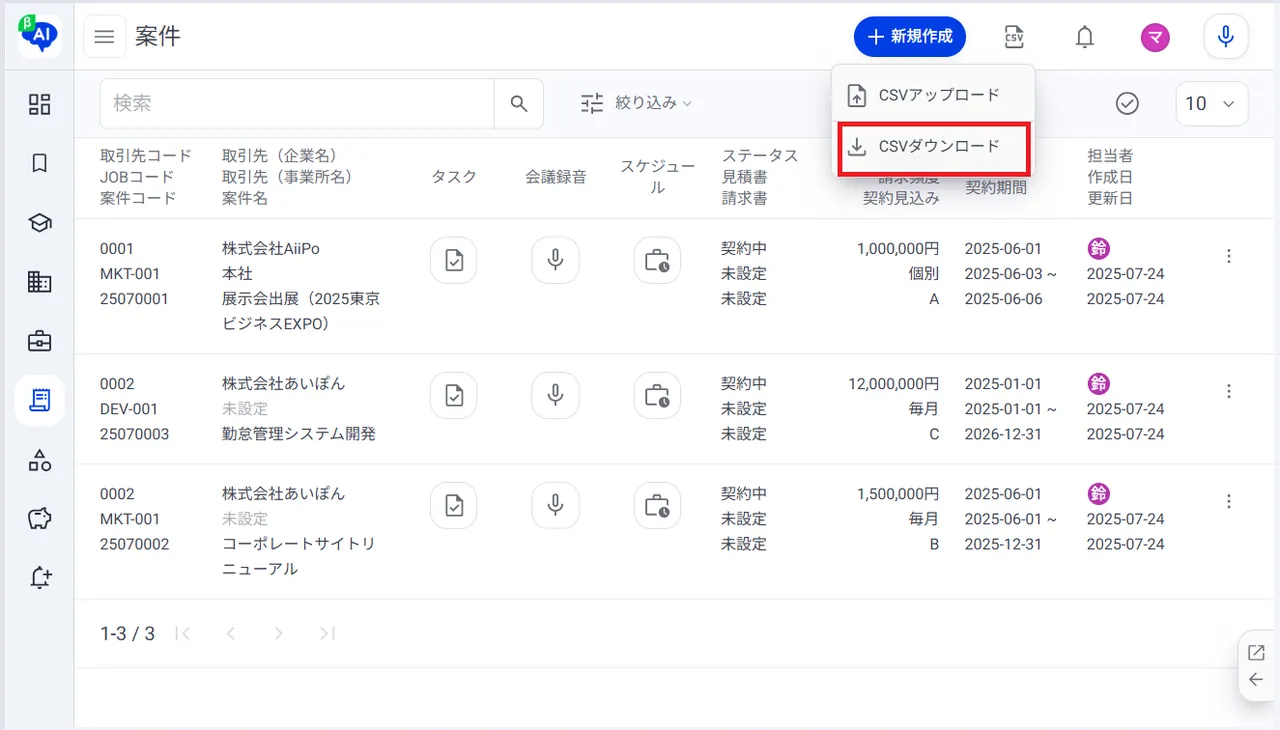Click the open-in-new-window icon at right edge
This screenshot has height=730, width=1280.
point(1257,653)
